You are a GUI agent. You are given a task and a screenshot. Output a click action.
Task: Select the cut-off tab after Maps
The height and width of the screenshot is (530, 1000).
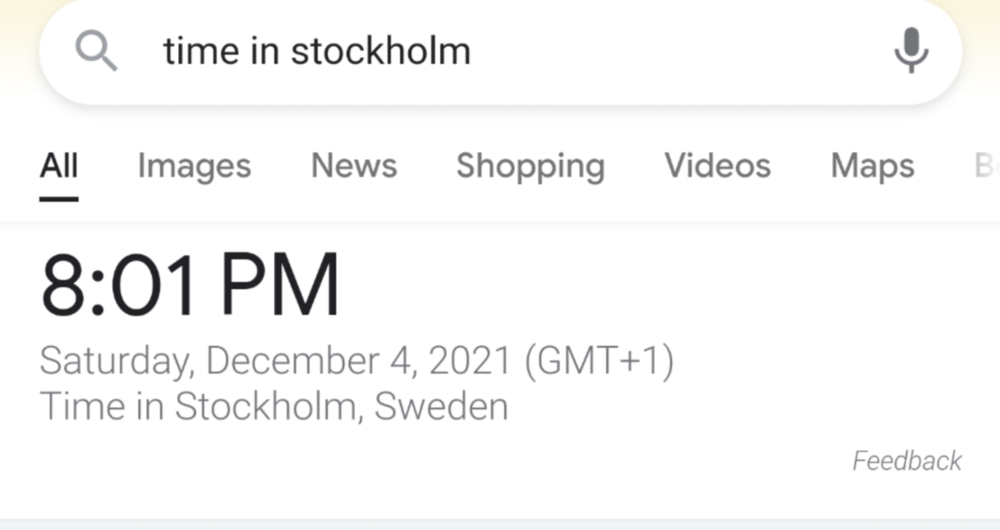(984, 165)
